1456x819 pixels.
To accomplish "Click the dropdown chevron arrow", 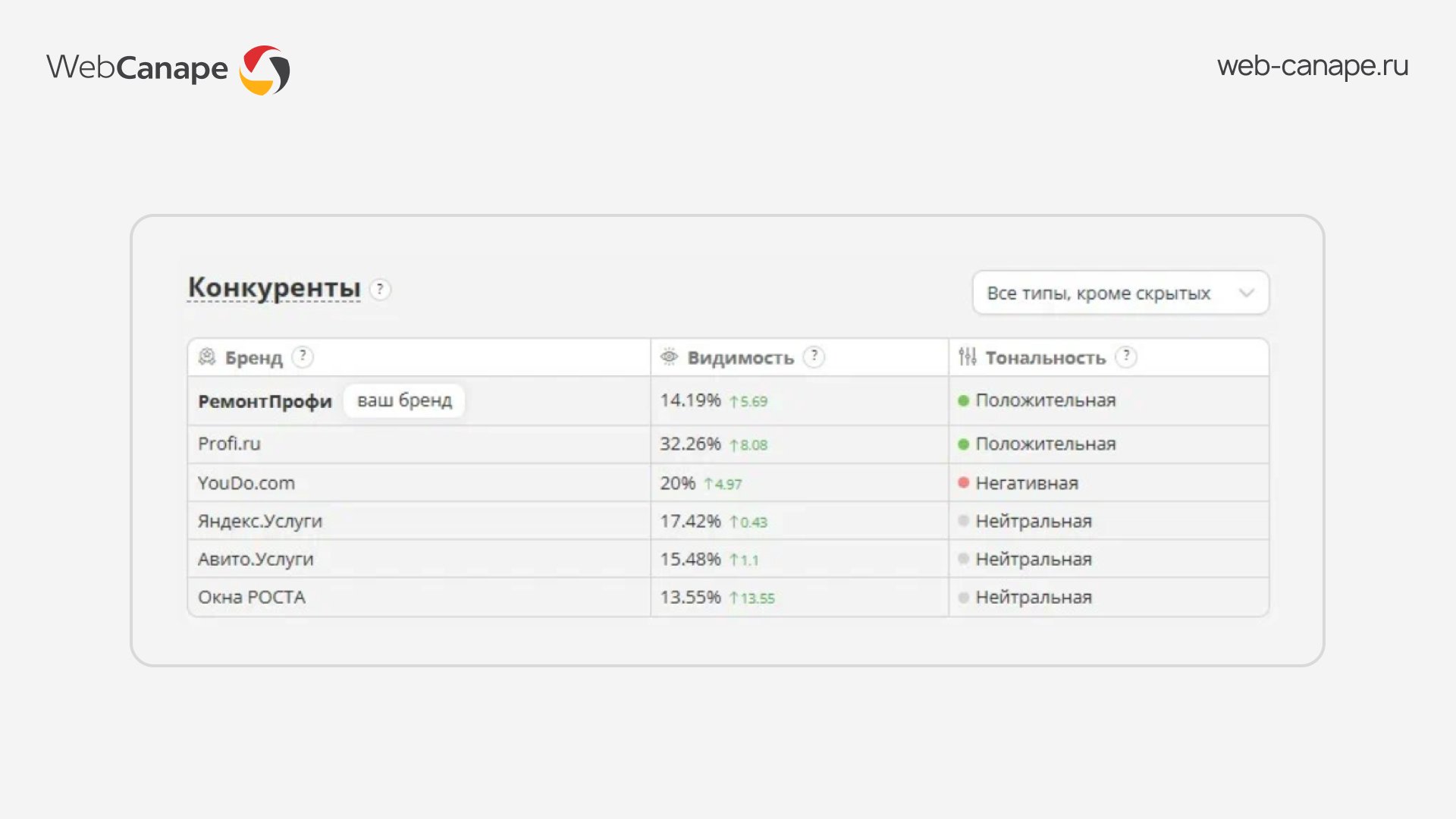I will (1246, 293).
